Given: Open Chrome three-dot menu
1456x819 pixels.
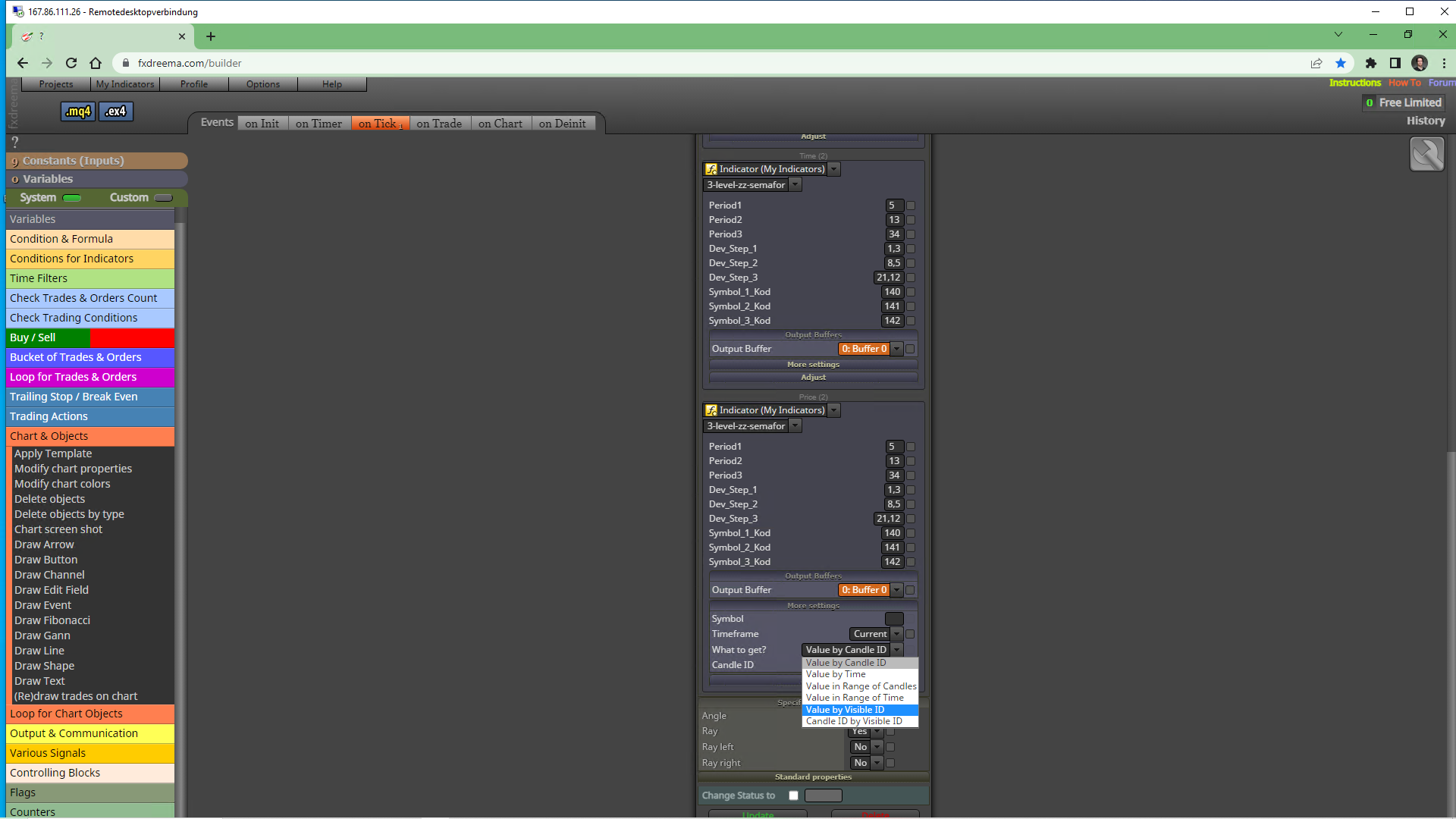Looking at the screenshot, I should (x=1444, y=63).
